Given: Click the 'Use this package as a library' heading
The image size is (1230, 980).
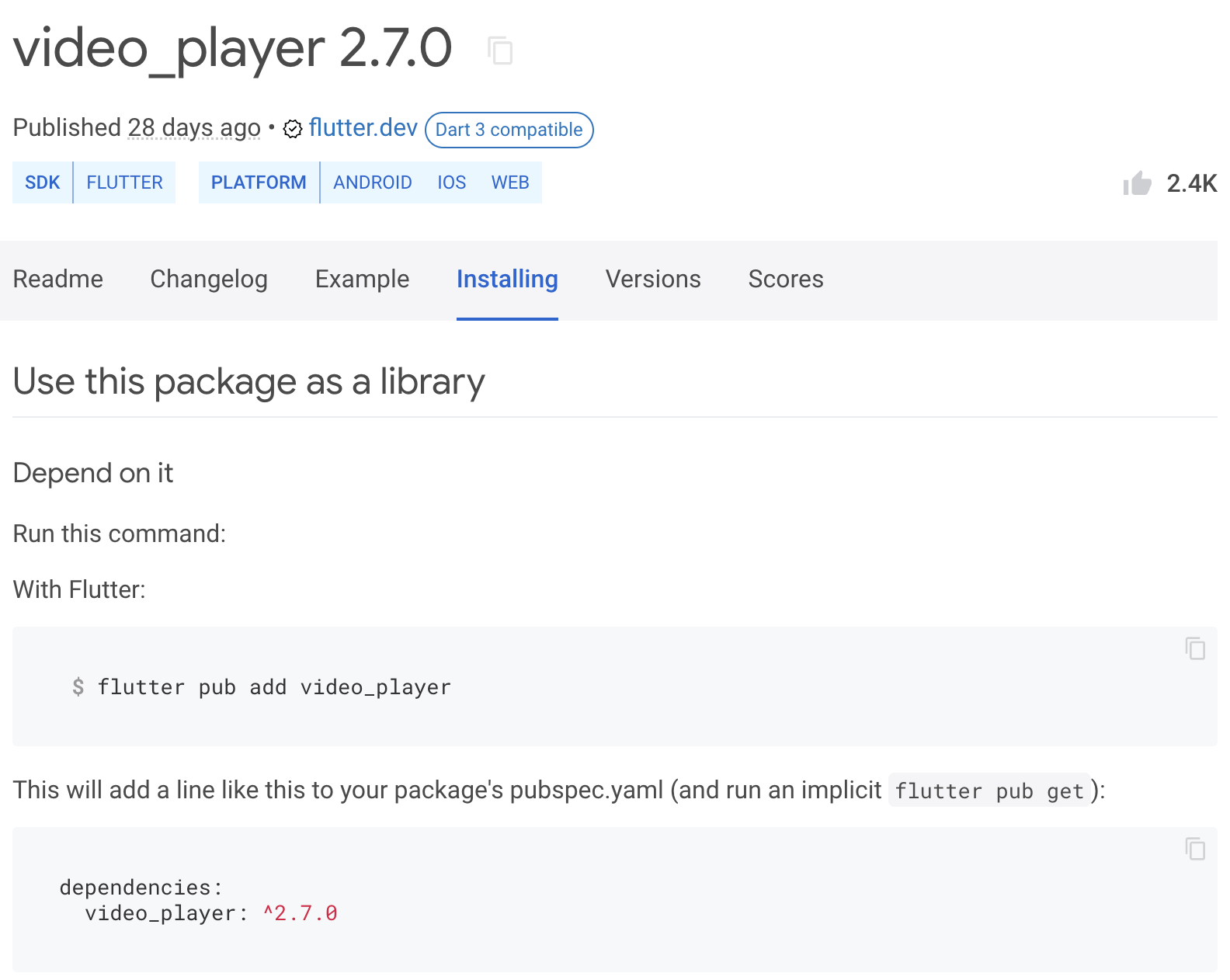Looking at the screenshot, I should (249, 381).
